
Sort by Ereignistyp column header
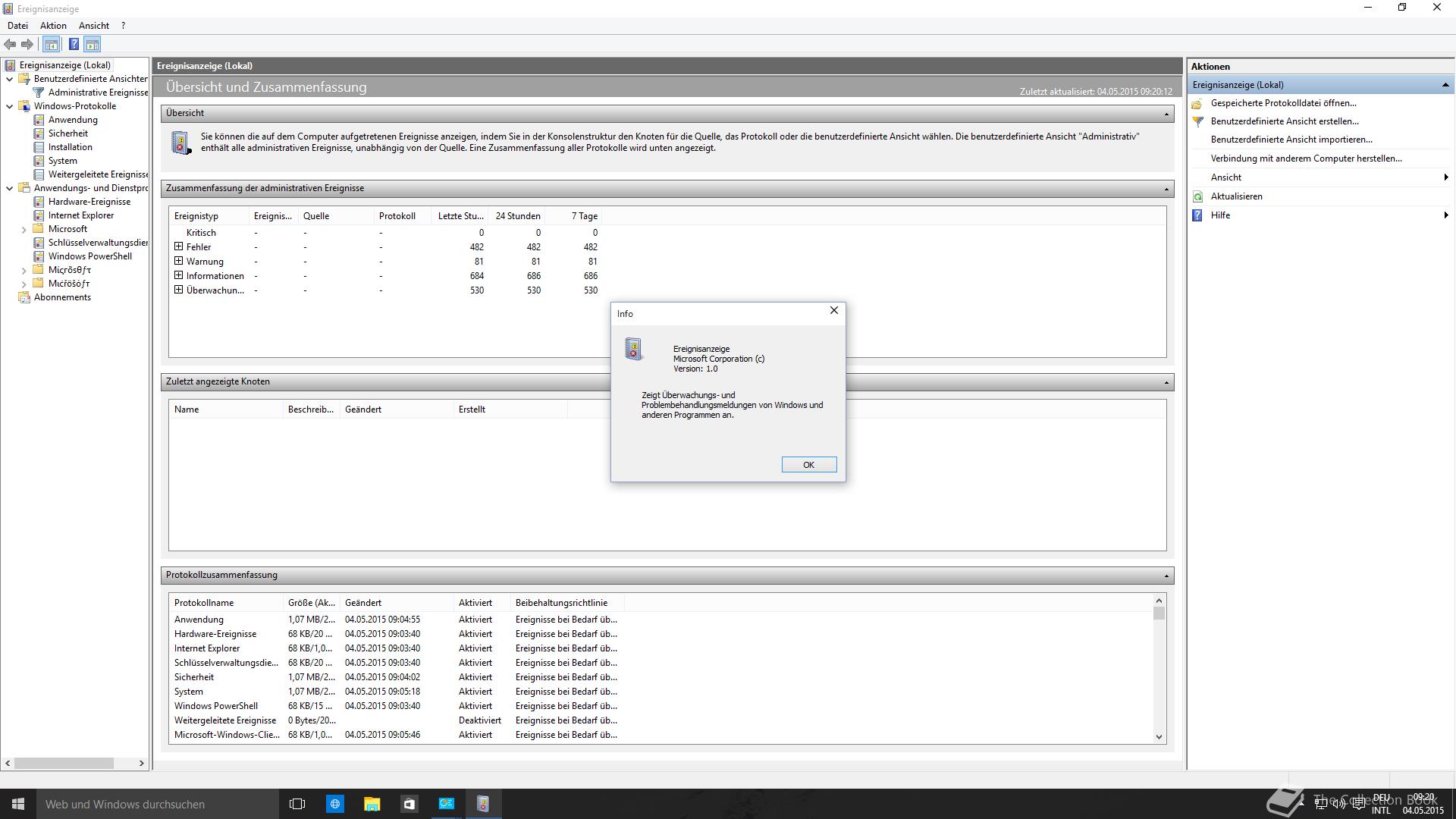tap(209, 216)
